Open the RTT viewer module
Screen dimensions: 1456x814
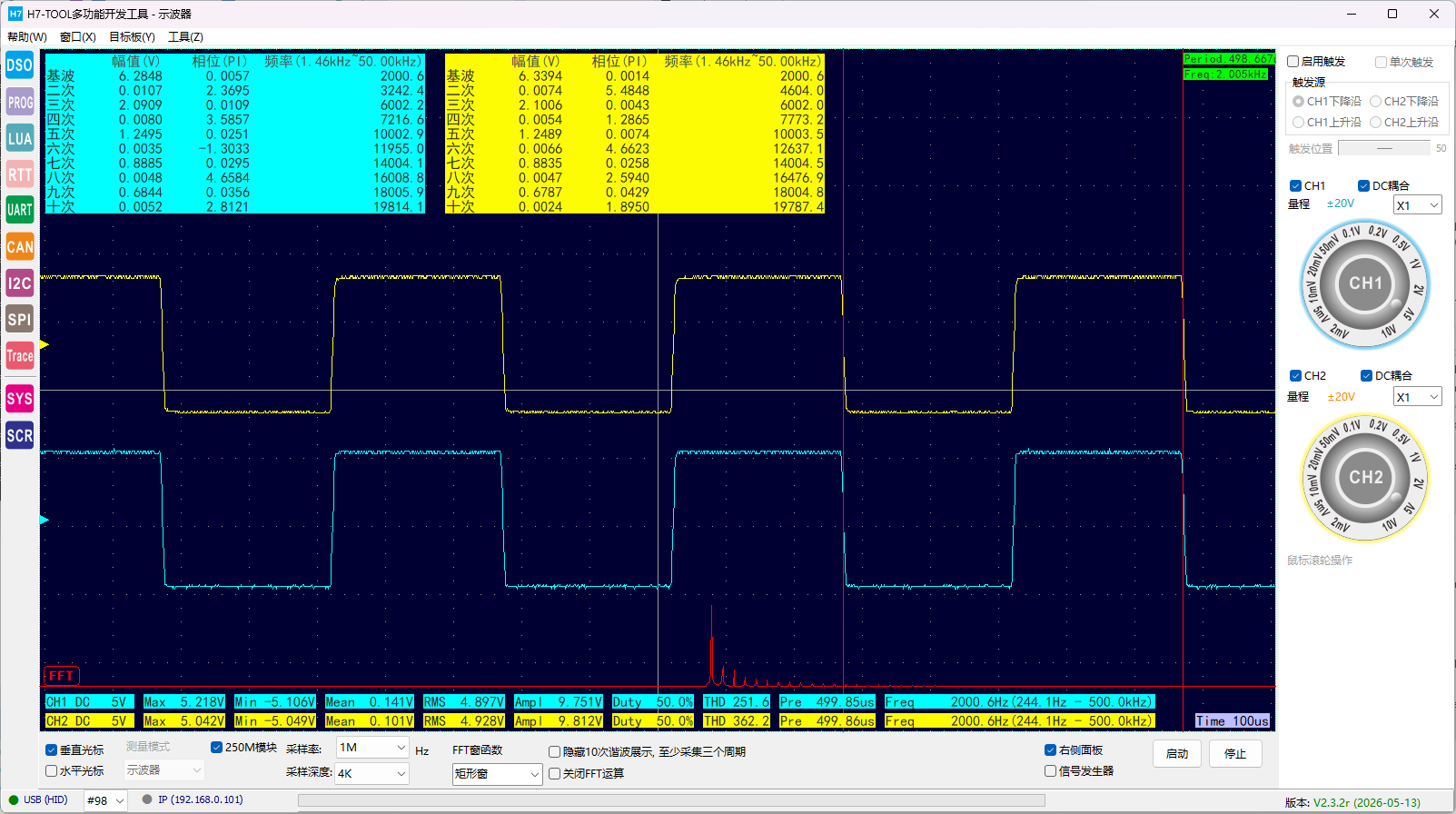(x=19, y=174)
